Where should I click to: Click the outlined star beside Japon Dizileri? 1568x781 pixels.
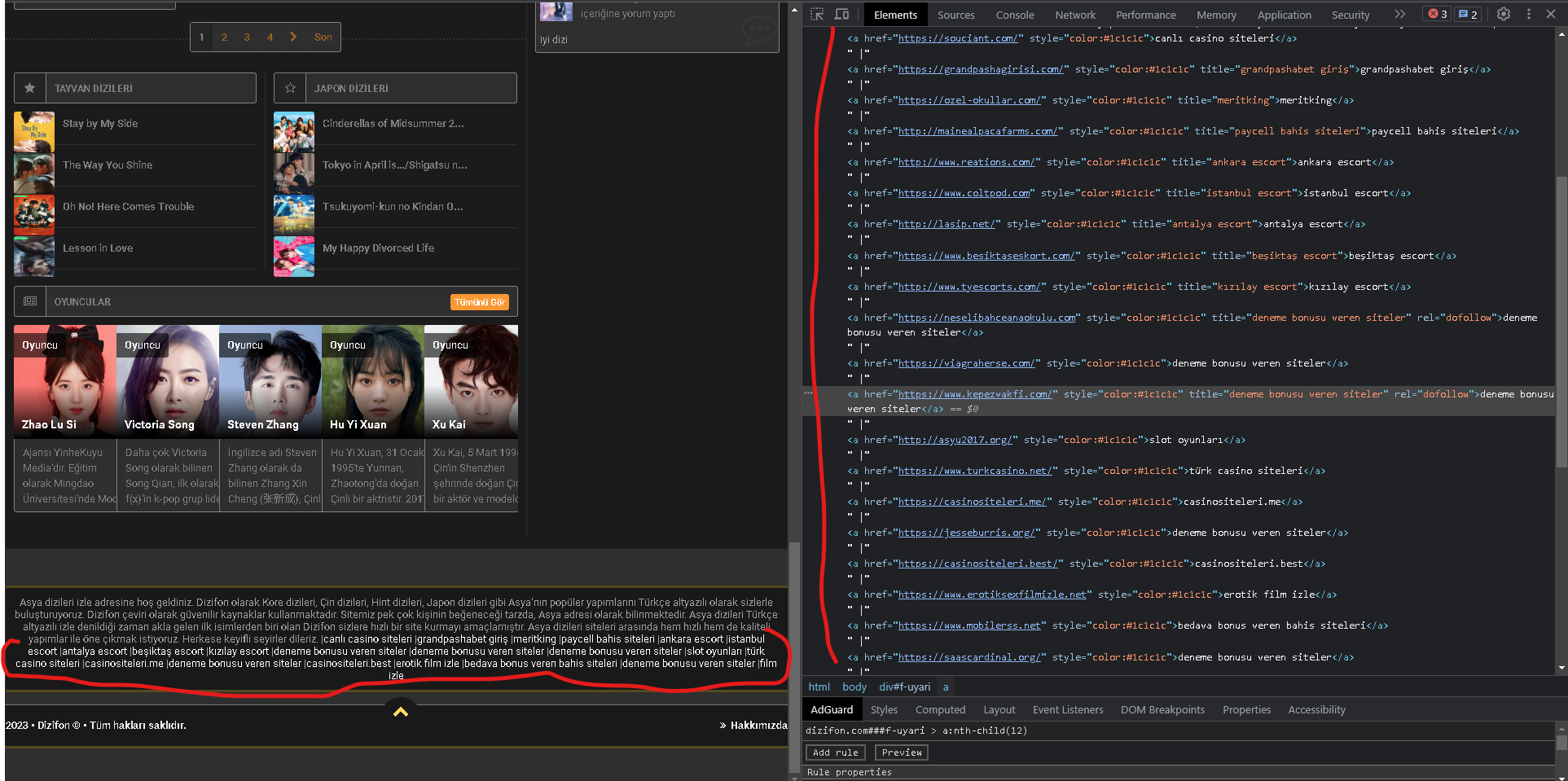click(x=290, y=88)
